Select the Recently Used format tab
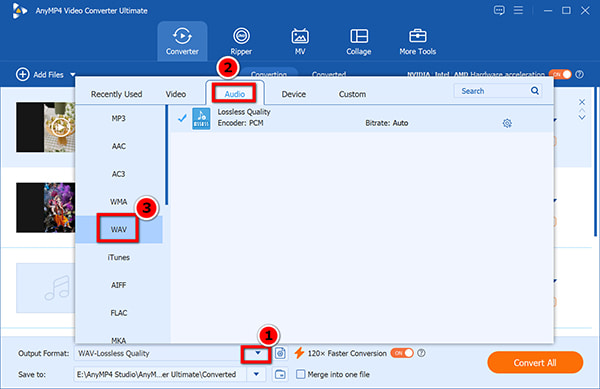The height and width of the screenshot is (389, 600). (x=116, y=94)
